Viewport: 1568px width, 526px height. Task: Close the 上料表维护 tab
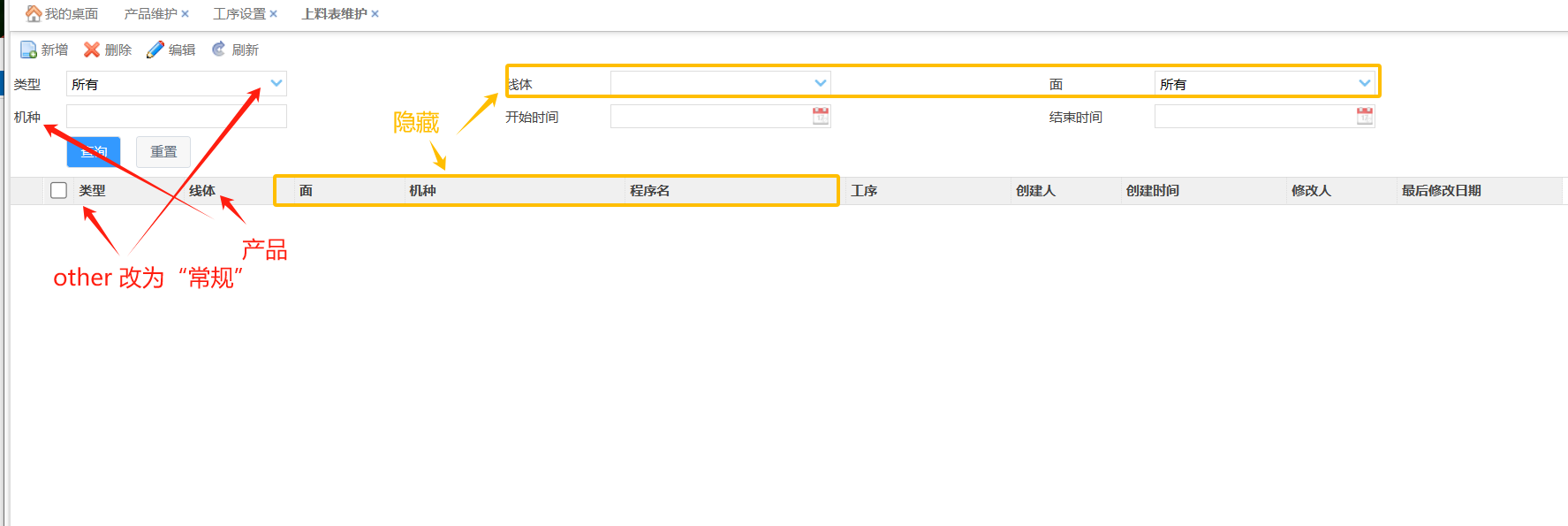375,14
